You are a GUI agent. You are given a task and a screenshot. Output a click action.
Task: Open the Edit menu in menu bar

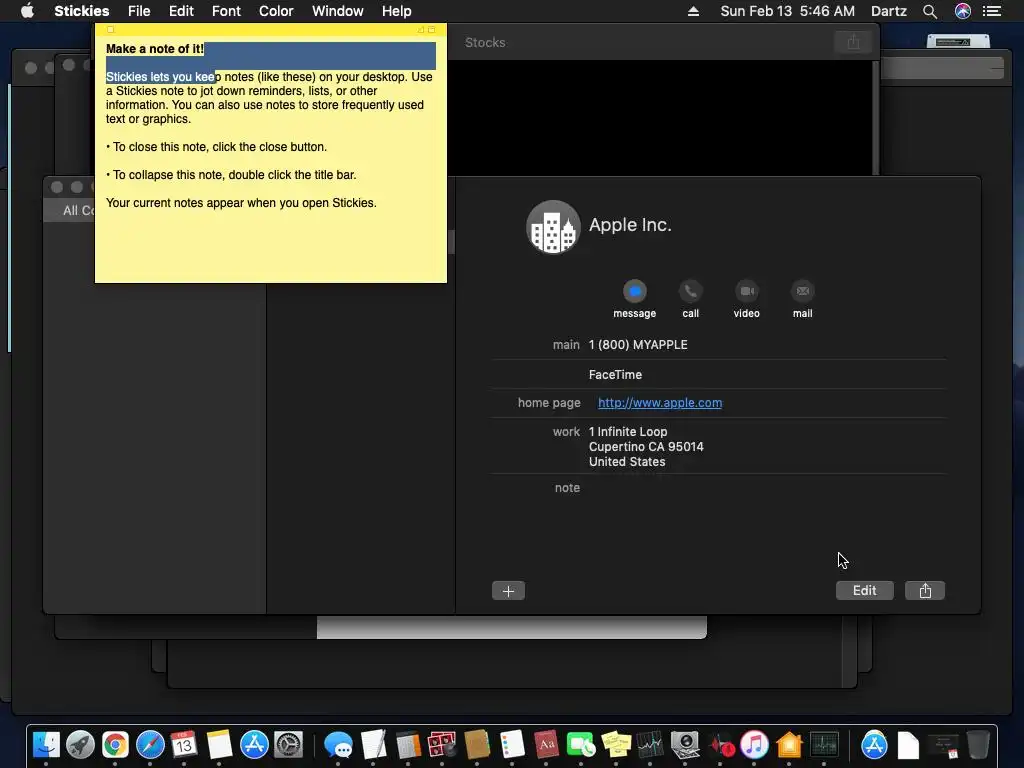(x=182, y=11)
